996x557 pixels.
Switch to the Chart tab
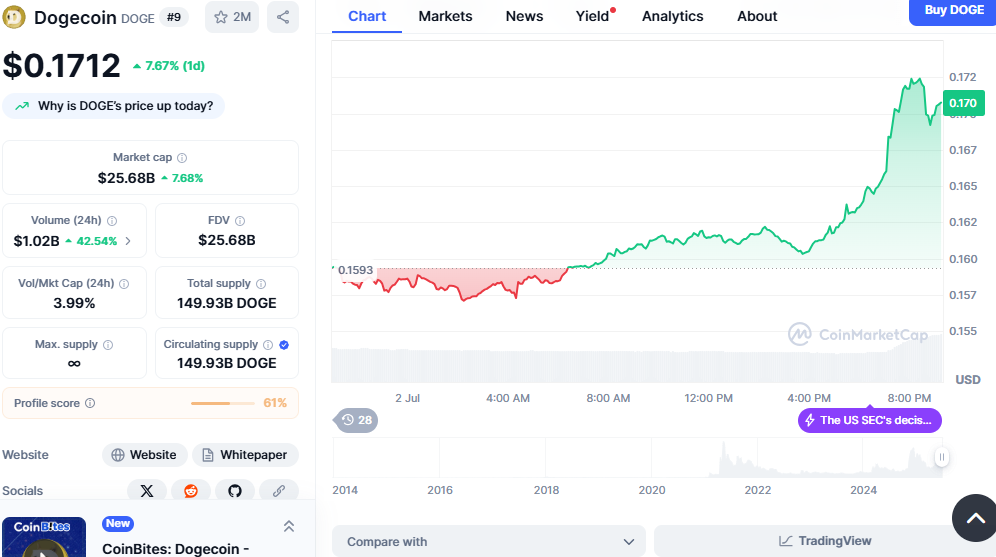click(x=367, y=17)
